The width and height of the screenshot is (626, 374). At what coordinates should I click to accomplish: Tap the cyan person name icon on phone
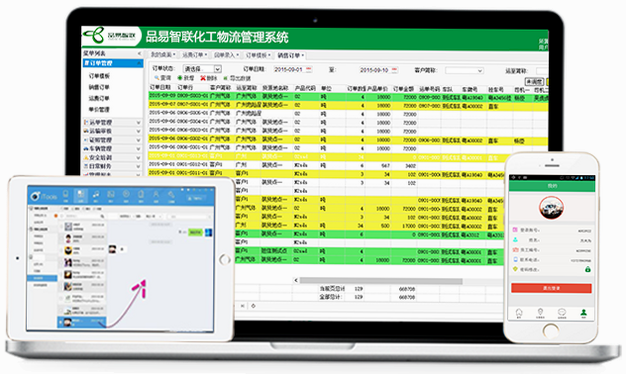(x=515, y=240)
